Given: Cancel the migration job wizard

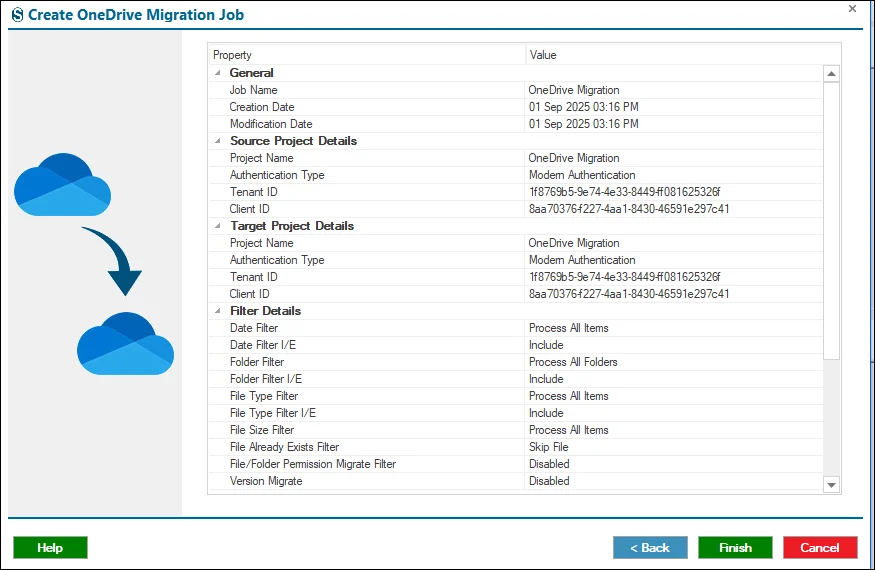Looking at the screenshot, I should coord(820,547).
